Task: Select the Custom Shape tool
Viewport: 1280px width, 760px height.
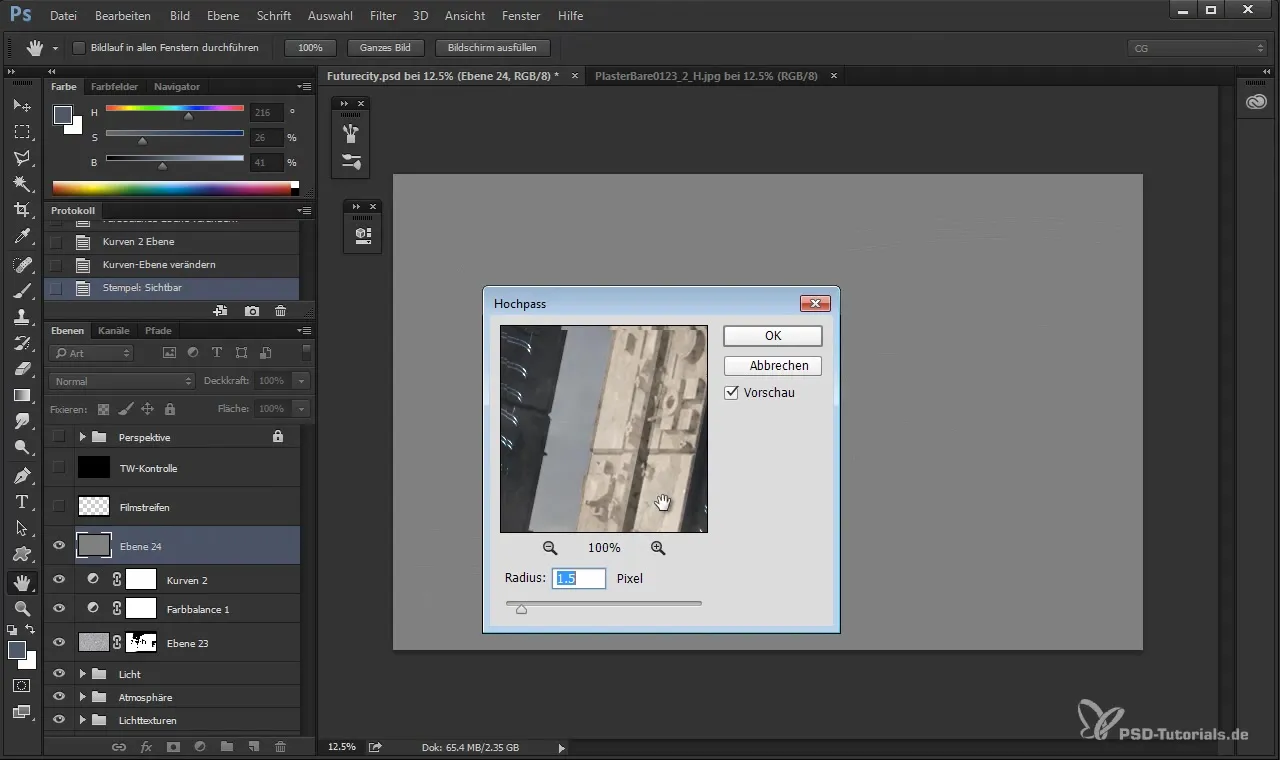Action: click(22, 554)
